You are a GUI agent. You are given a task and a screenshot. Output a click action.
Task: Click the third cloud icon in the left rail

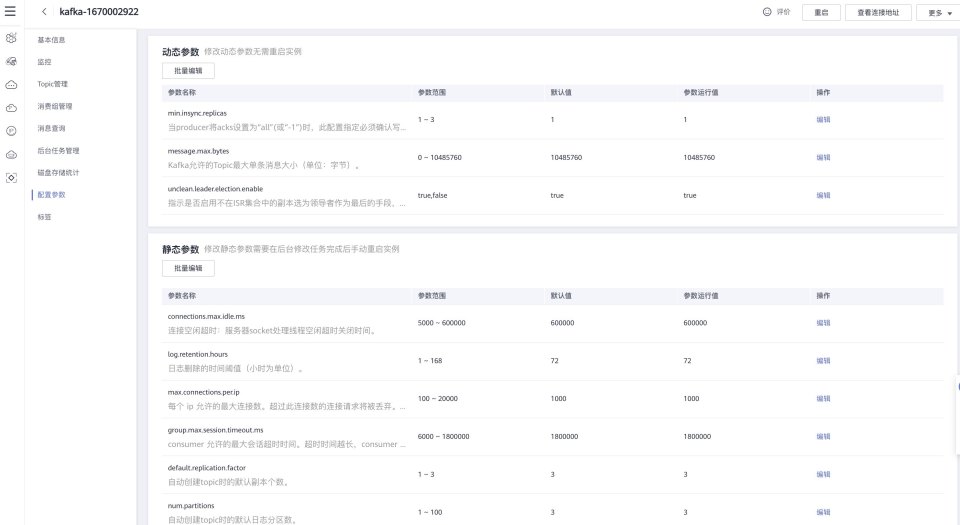(11, 84)
